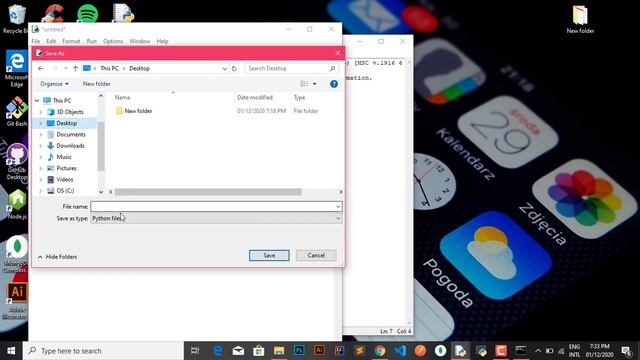Viewport: 640px width, 360px height.
Task: Open File Explorer from taskbar
Action: click(x=279, y=351)
